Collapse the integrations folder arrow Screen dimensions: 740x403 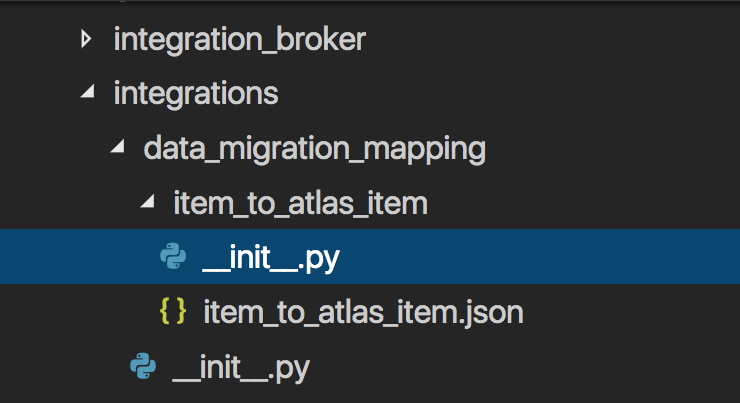(88, 94)
